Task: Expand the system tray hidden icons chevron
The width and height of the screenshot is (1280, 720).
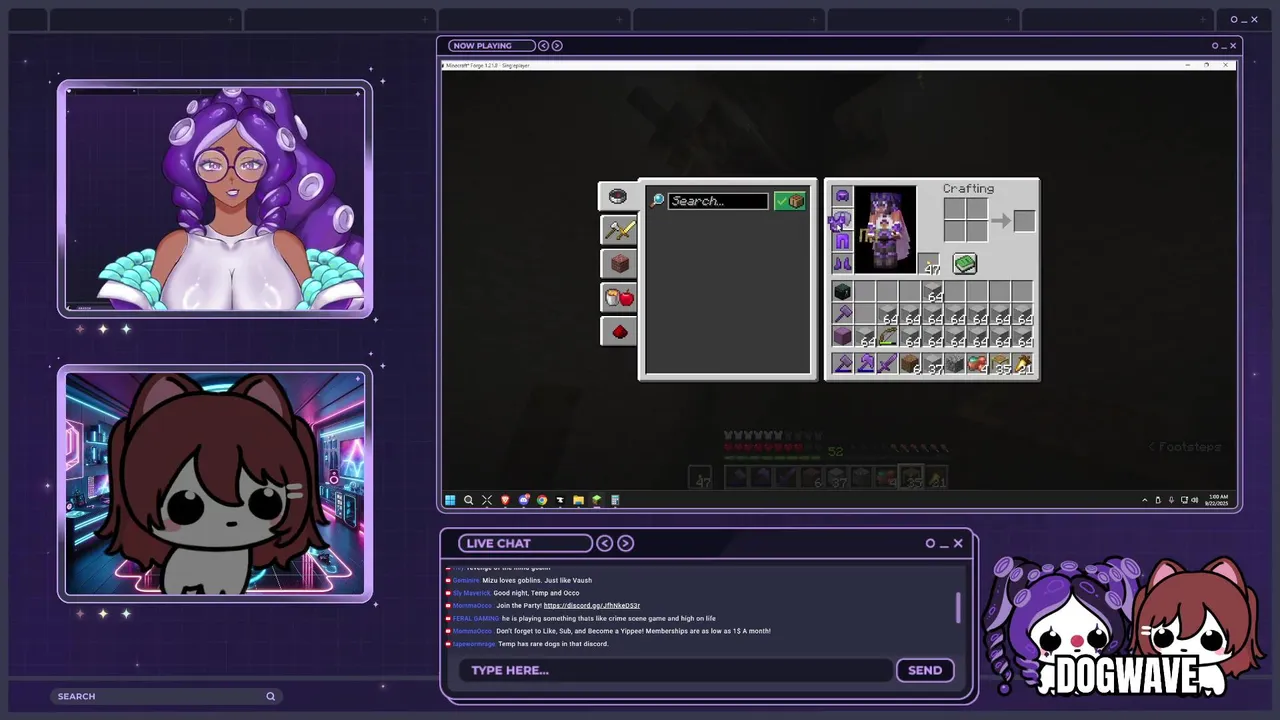Action: (1145, 500)
